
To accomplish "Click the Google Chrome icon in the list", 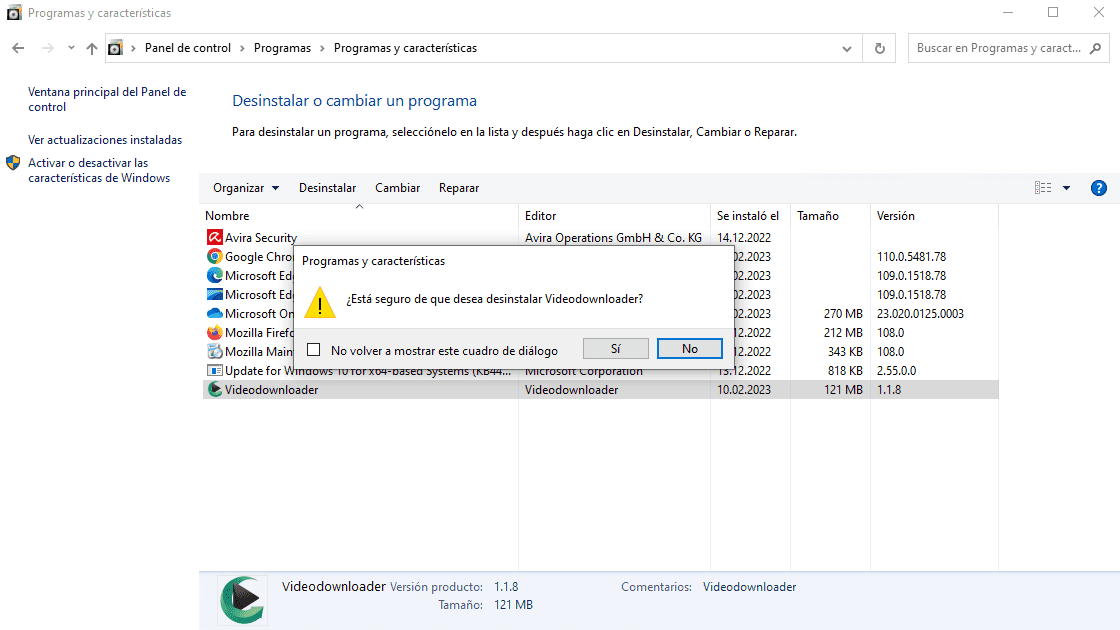I will coord(215,256).
